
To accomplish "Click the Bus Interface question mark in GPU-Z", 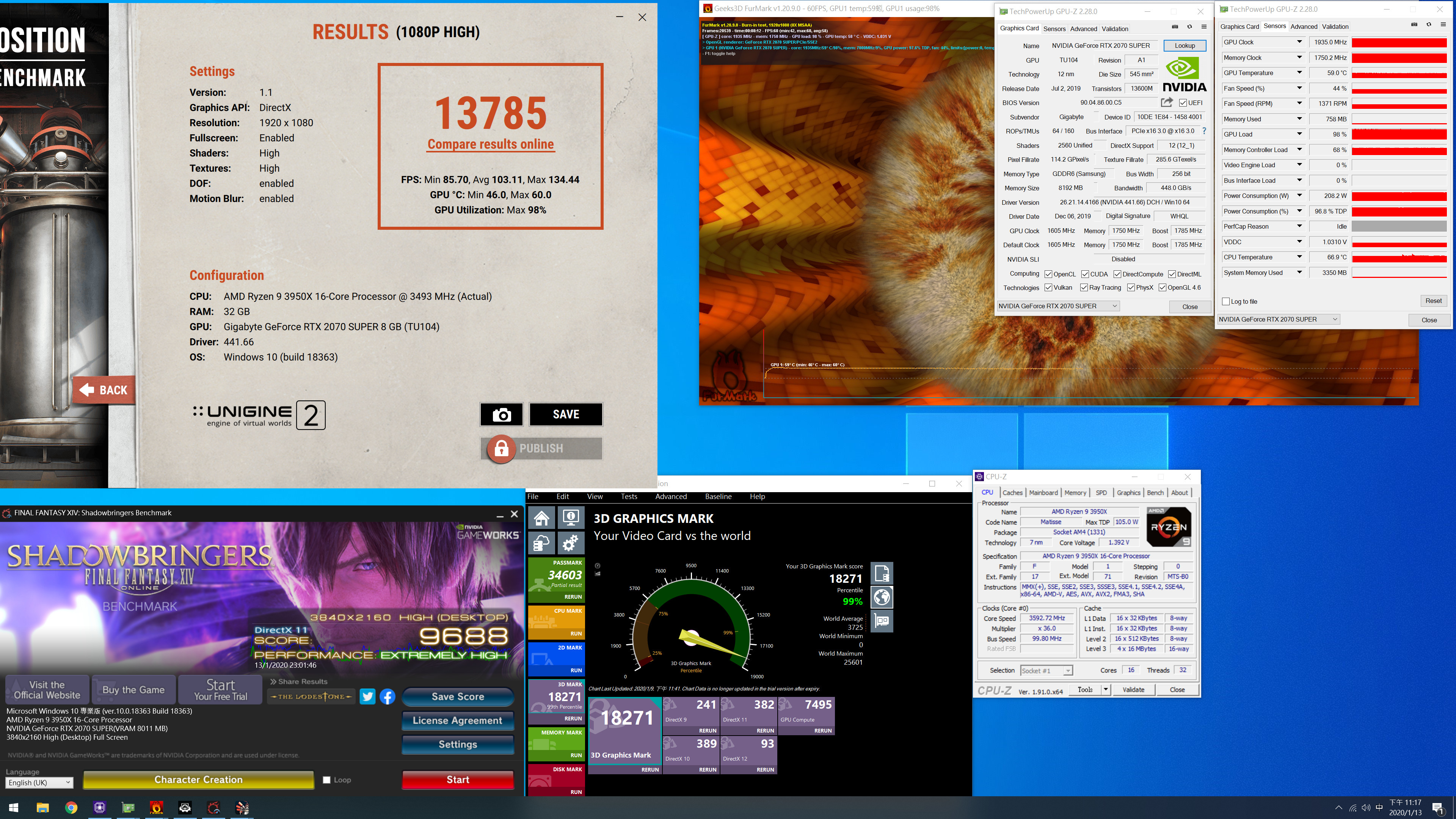I will click(x=1204, y=130).
